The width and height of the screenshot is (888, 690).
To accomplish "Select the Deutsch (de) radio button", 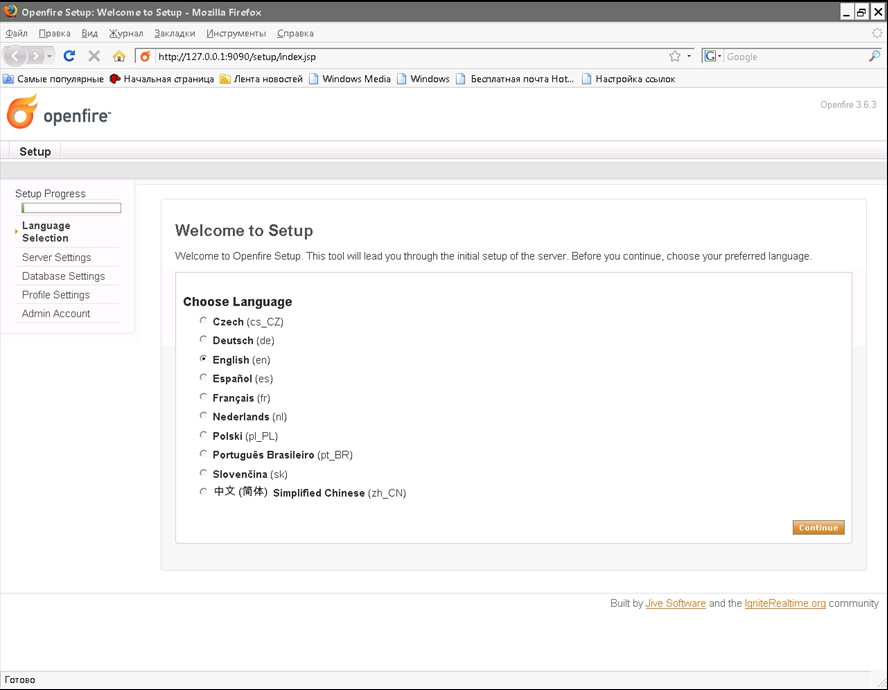I will click(x=203, y=339).
